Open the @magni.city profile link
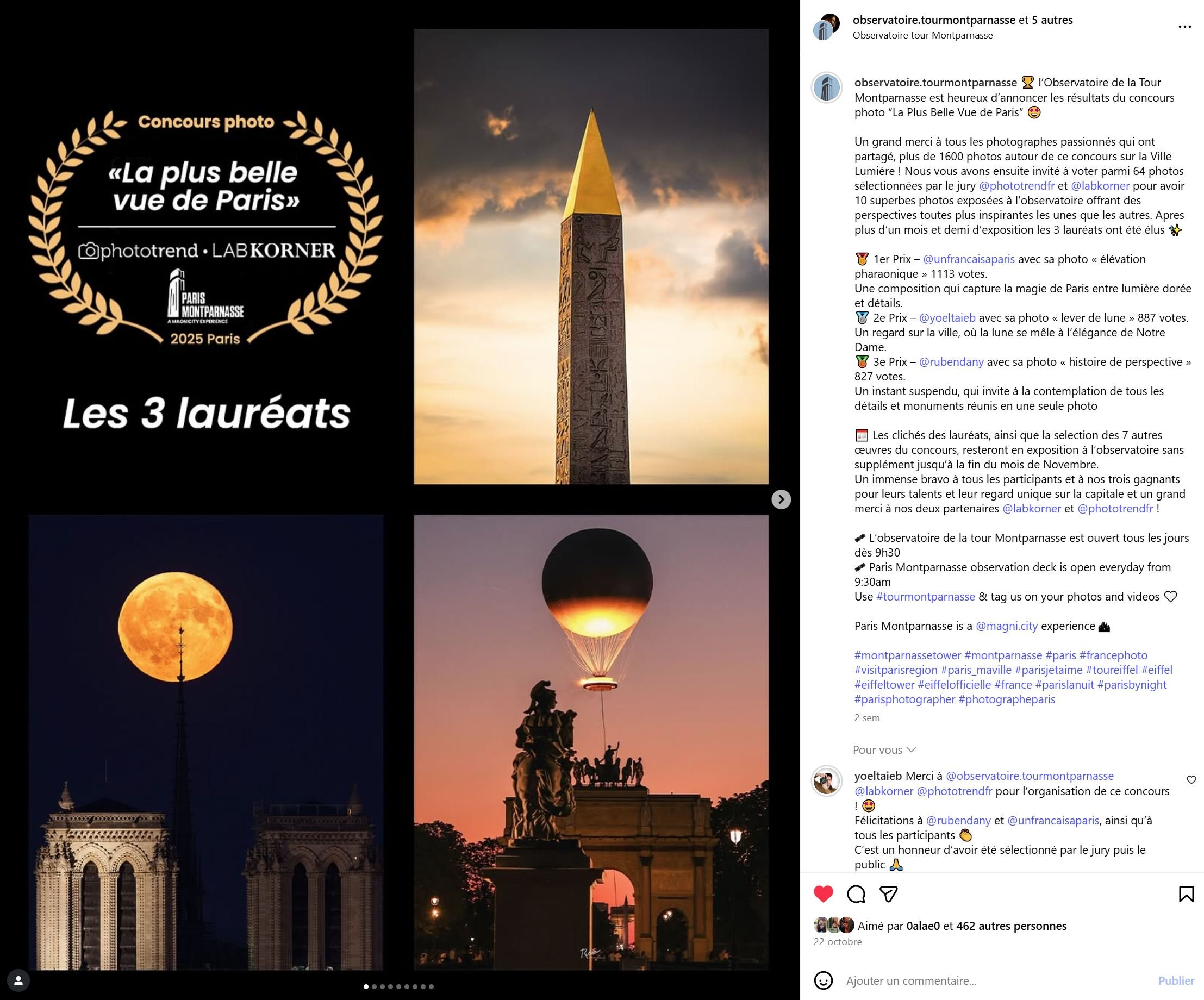 pos(1006,626)
